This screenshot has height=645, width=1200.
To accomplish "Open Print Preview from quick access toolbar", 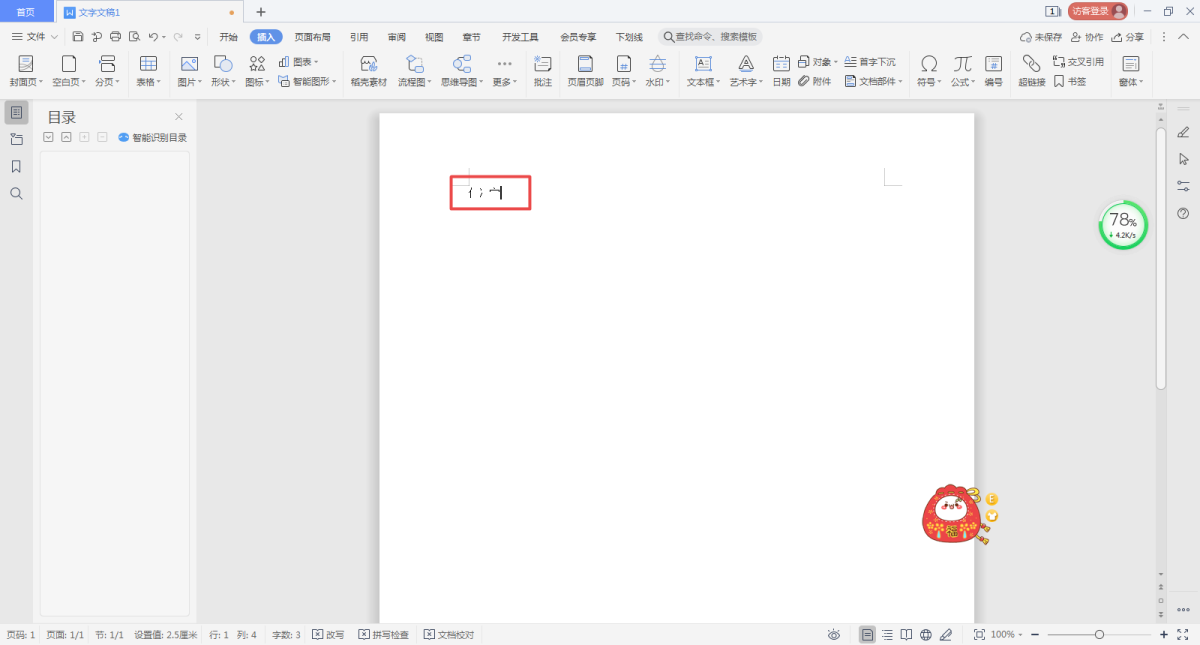I will click(x=134, y=37).
